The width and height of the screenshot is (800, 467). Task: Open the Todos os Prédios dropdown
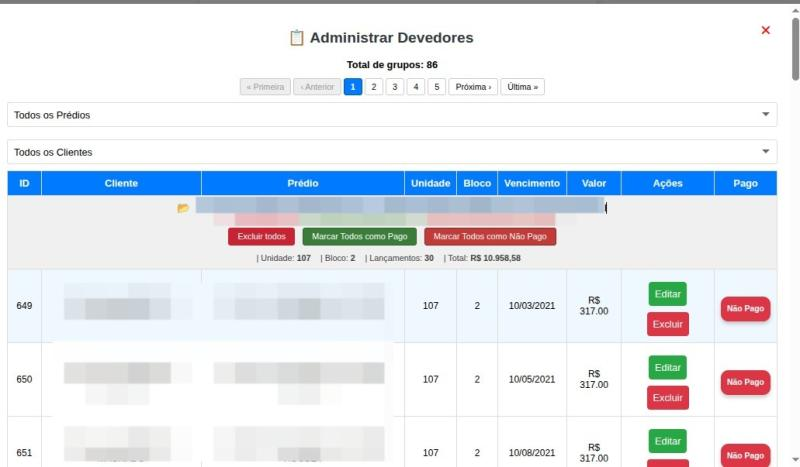click(392, 115)
